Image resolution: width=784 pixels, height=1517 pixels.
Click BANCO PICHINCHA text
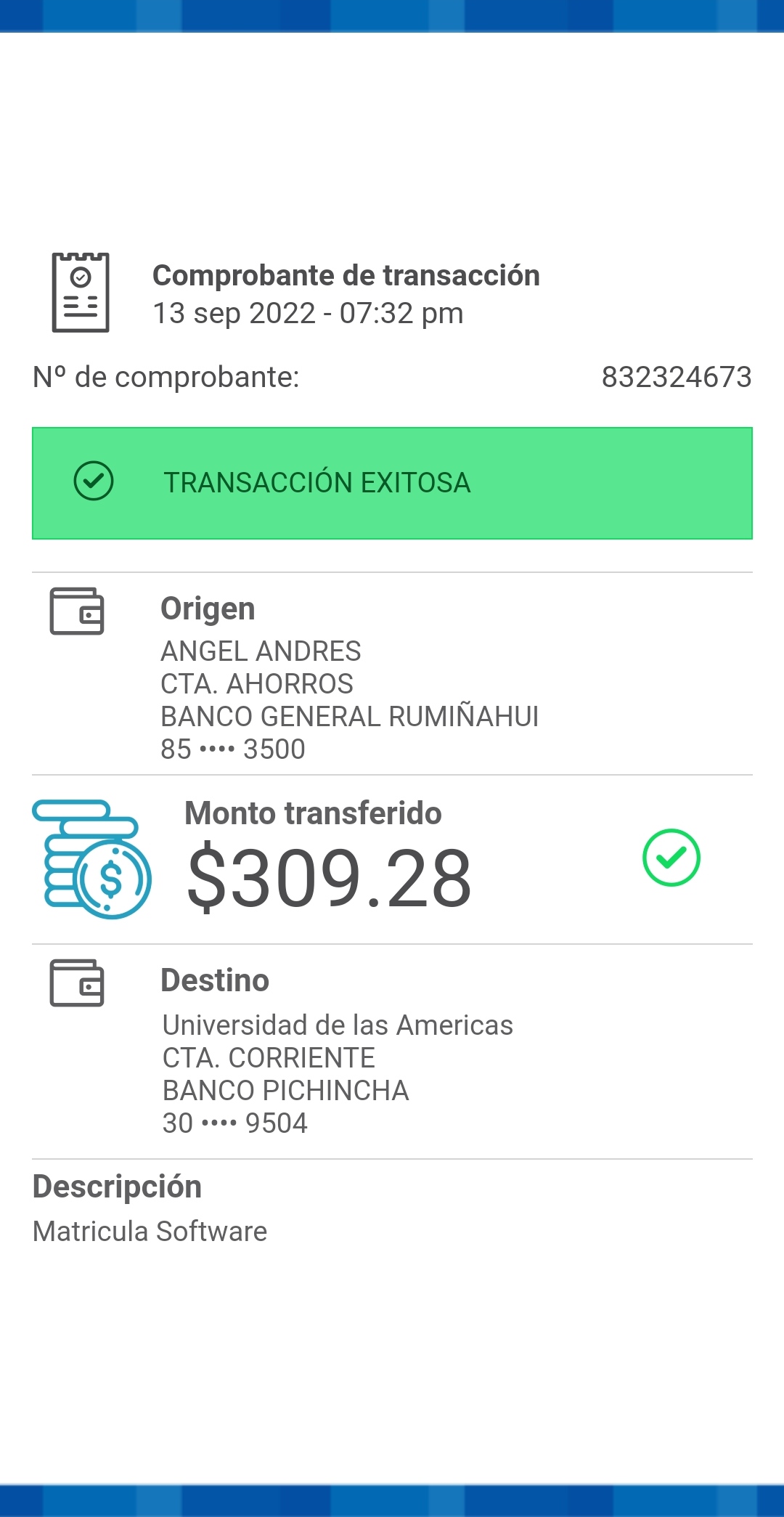285,1091
